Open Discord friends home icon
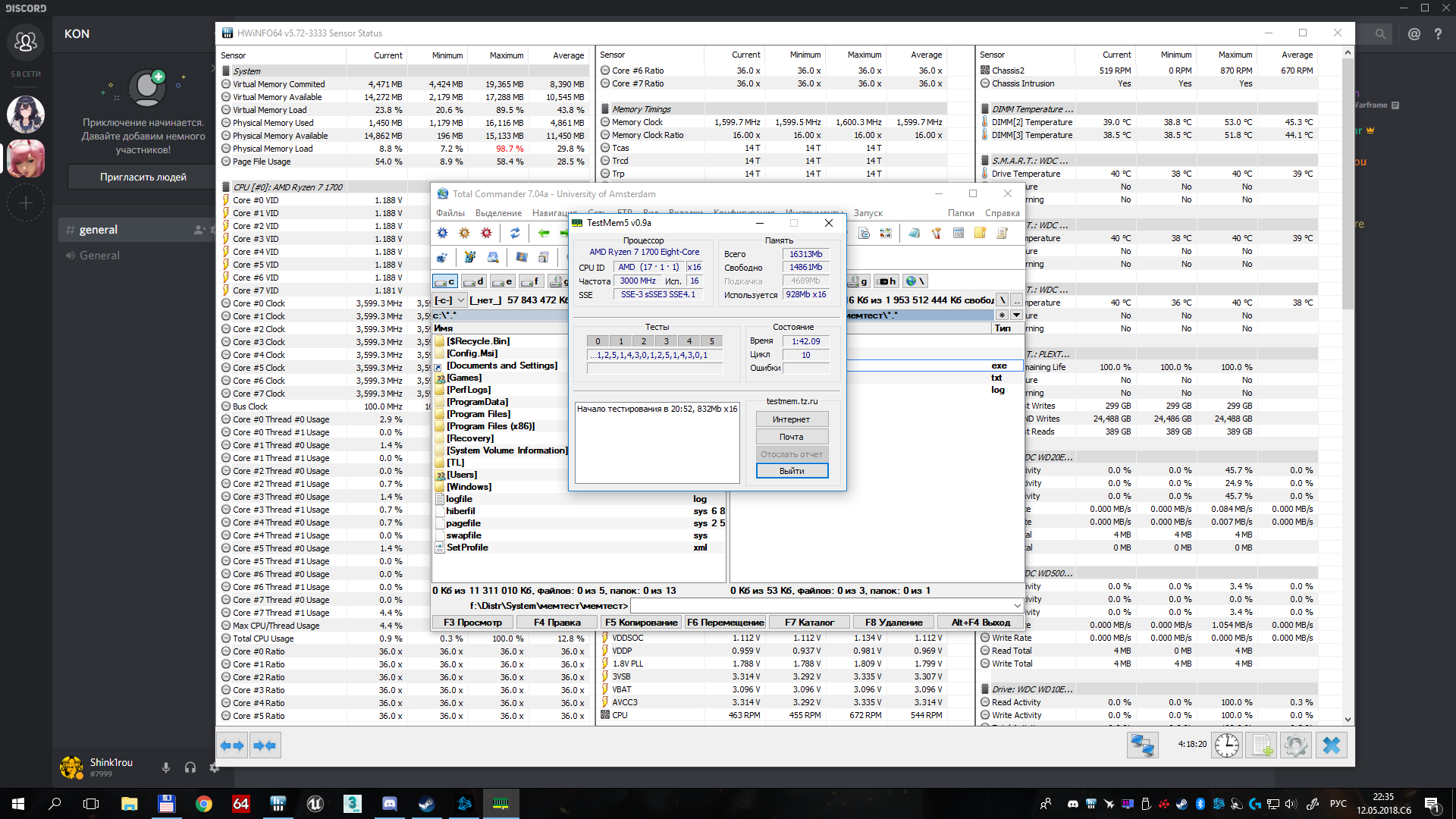Viewport: 1456px width, 819px height. [26, 42]
